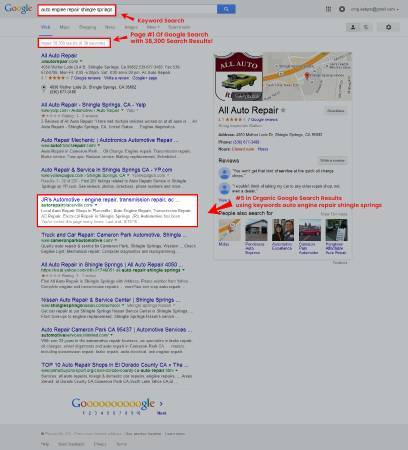408x450 pixels.
Task: Click the Google logo
Action: point(18,9)
